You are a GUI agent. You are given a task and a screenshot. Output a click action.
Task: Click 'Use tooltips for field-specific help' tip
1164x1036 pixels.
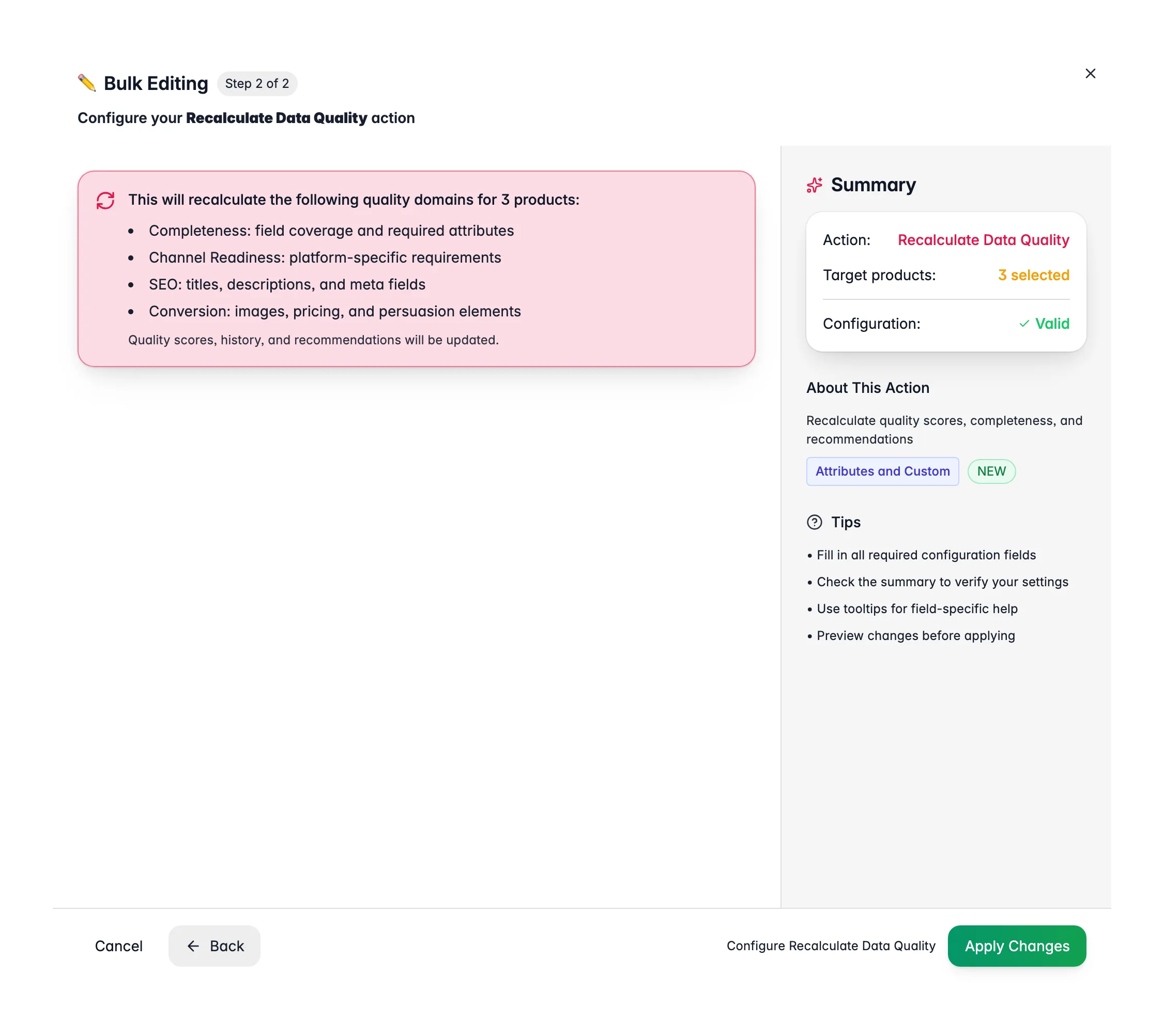coord(917,609)
